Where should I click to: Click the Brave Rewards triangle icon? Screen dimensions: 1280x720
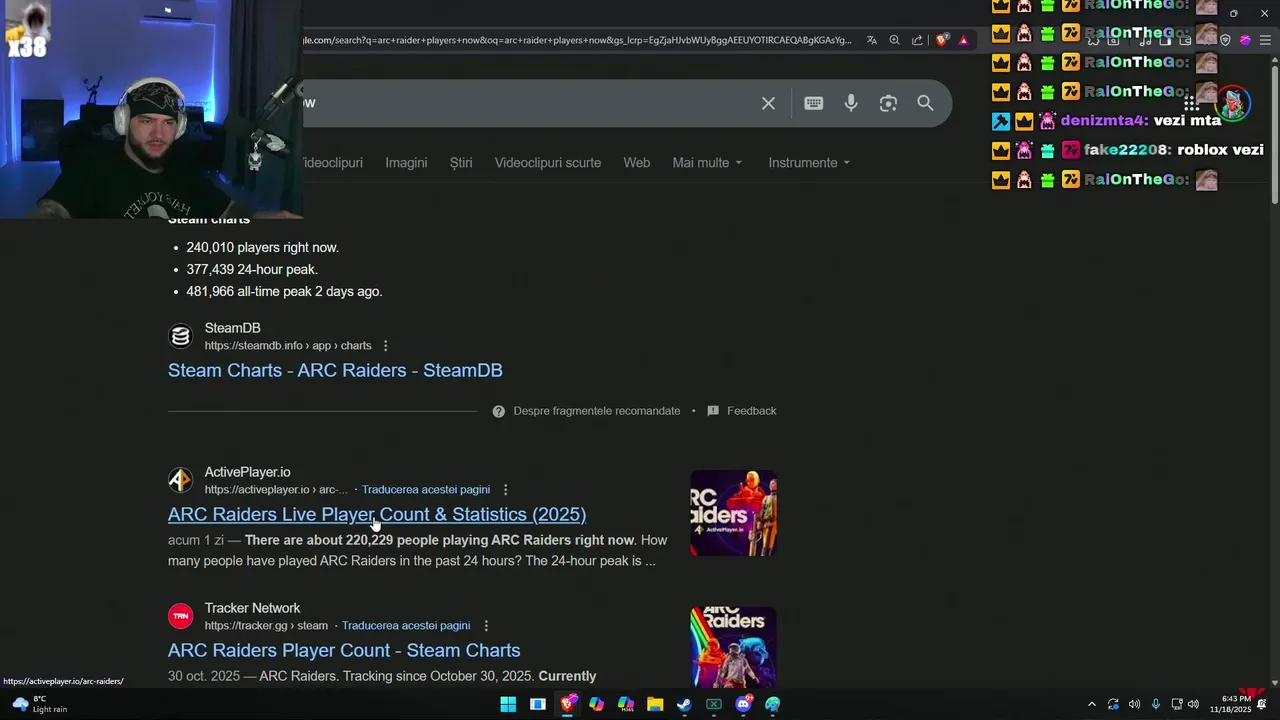point(963,40)
